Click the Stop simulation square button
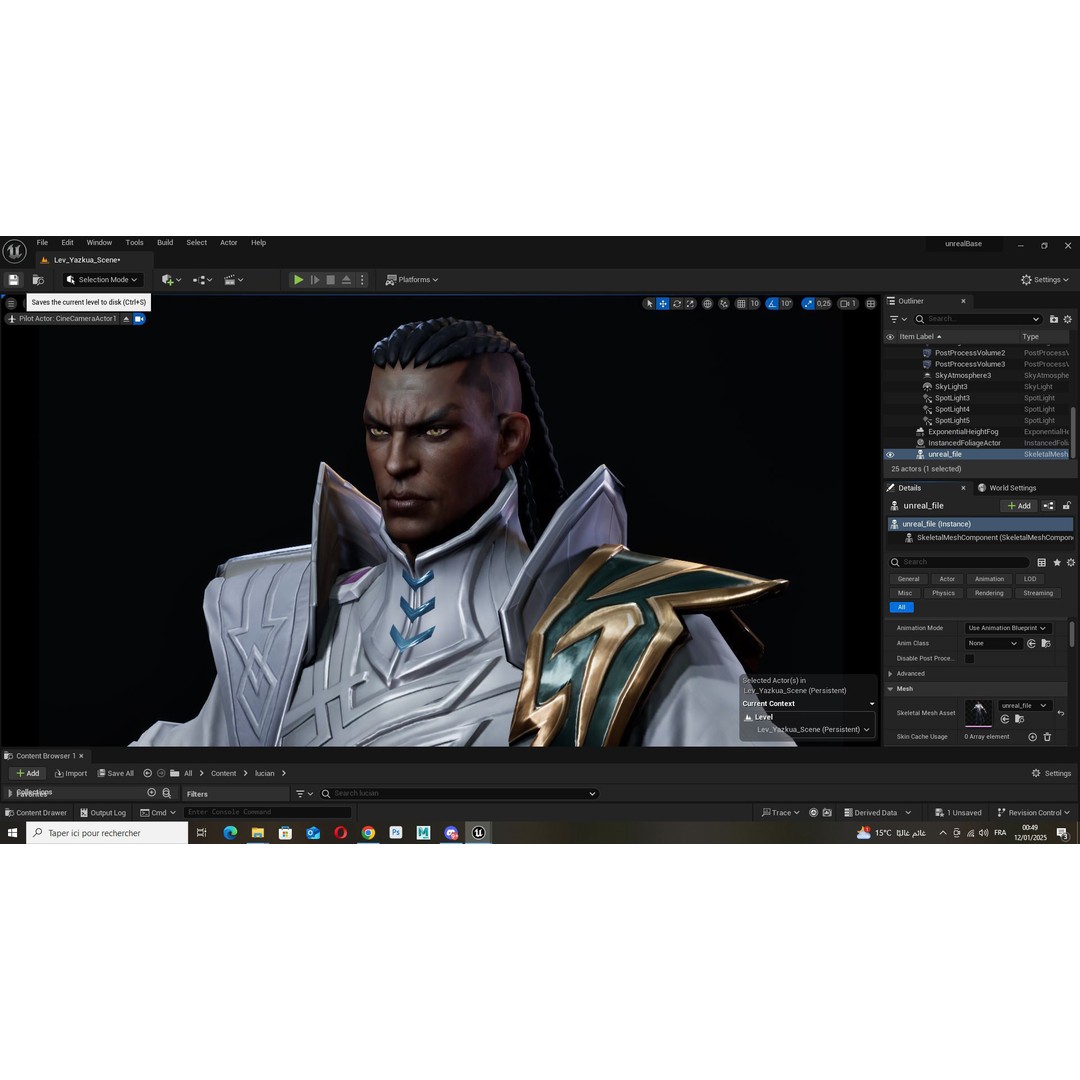The height and width of the screenshot is (1080, 1080). coord(331,280)
